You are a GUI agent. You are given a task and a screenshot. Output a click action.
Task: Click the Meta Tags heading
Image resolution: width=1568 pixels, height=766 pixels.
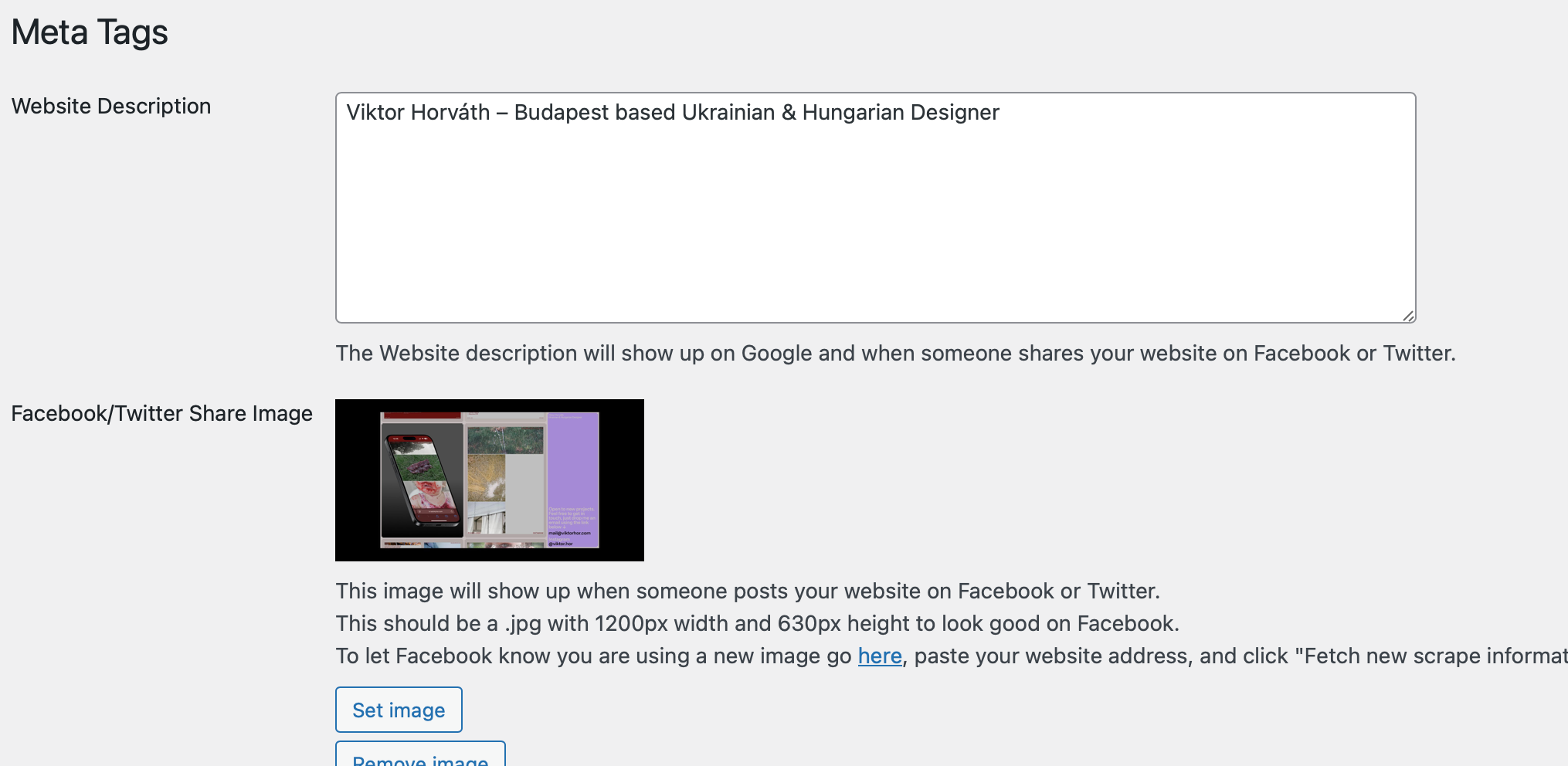[90, 32]
